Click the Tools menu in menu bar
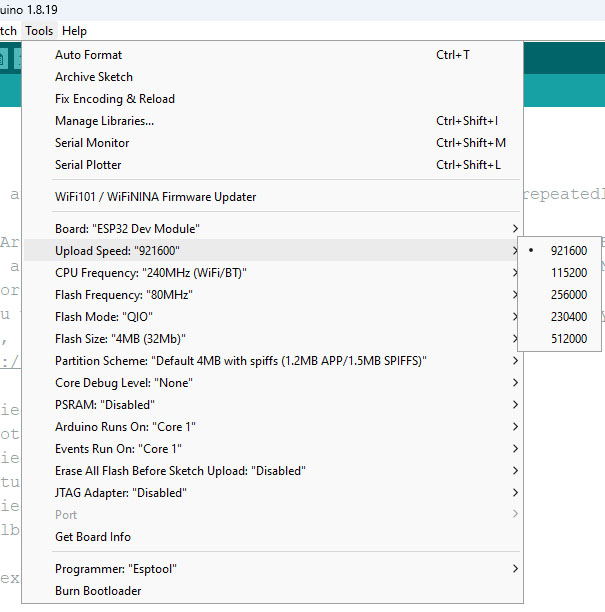 coord(39,31)
